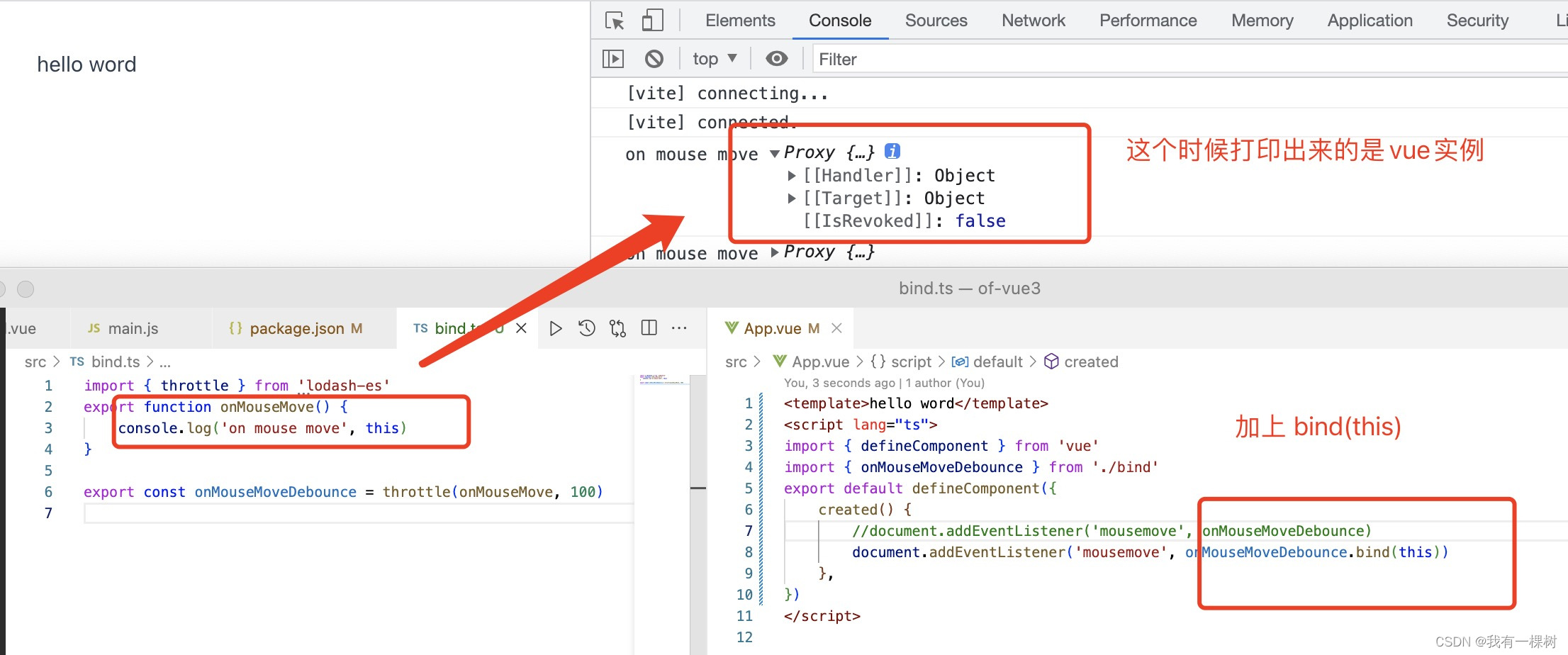Click src in bind.ts breadcrumb
This screenshot has width=1568, height=655.
coord(35,362)
